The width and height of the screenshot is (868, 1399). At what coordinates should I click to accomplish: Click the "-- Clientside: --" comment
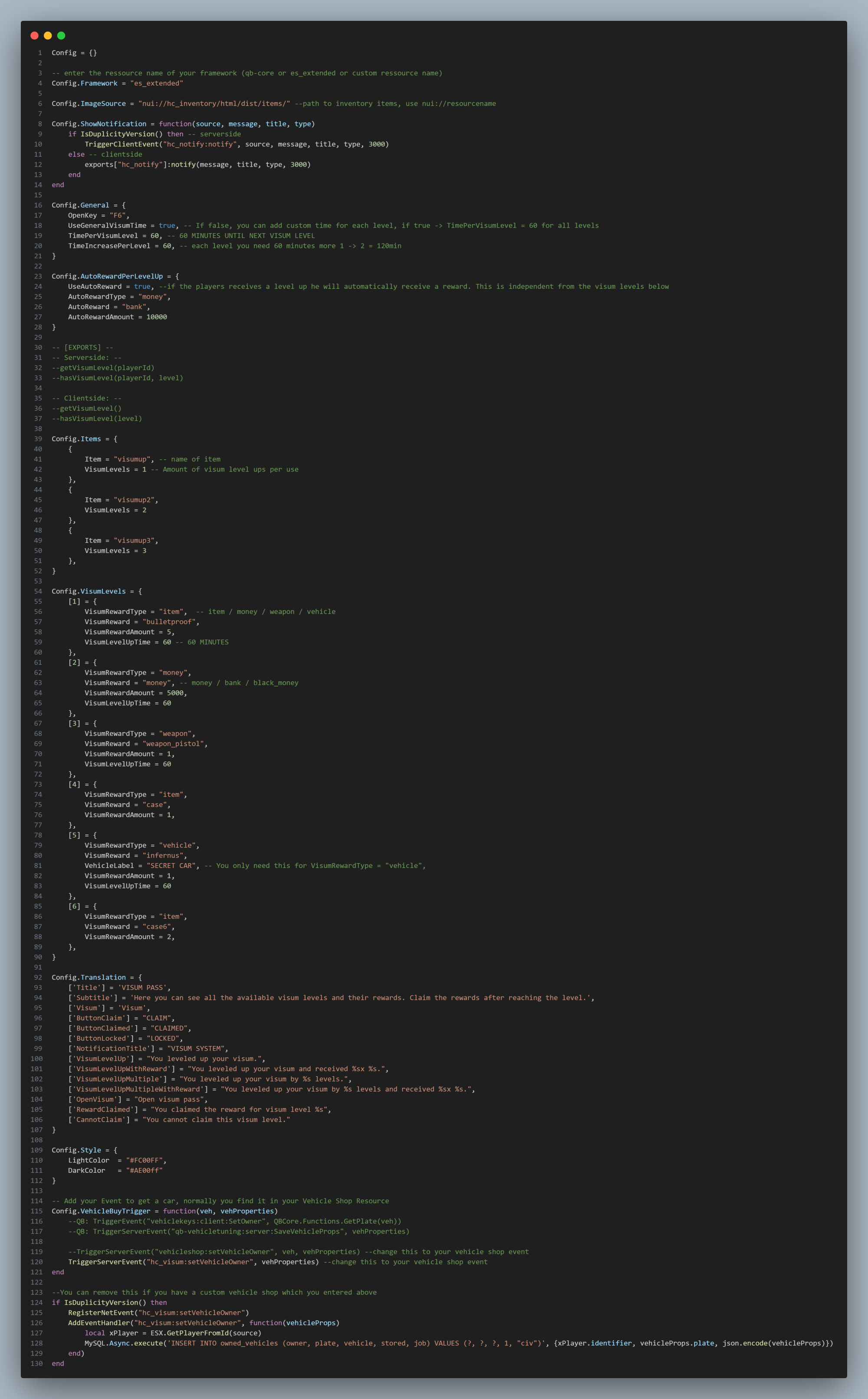point(87,399)
